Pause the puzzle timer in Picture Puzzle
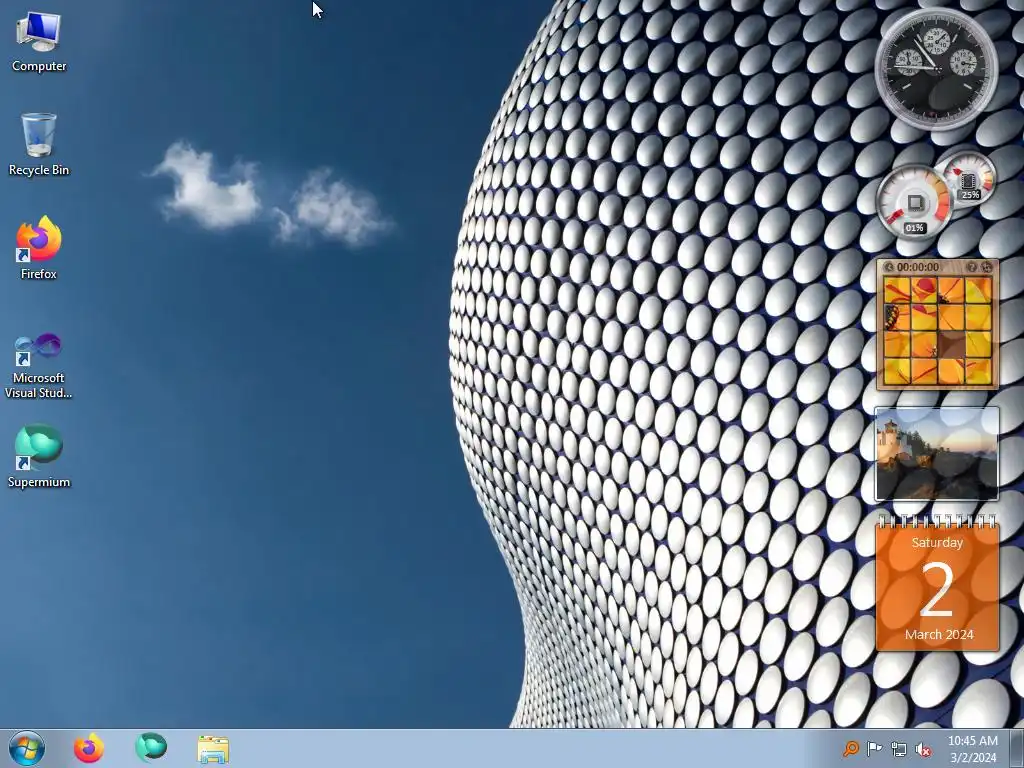The width and height of the screenshot is (1024, 768). click(888, 267)
